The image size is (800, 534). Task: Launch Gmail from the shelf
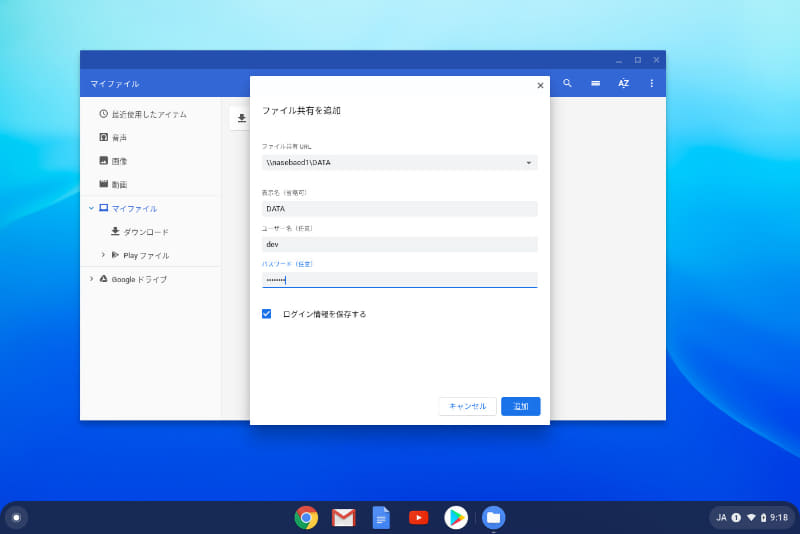[x=343, y=518]
